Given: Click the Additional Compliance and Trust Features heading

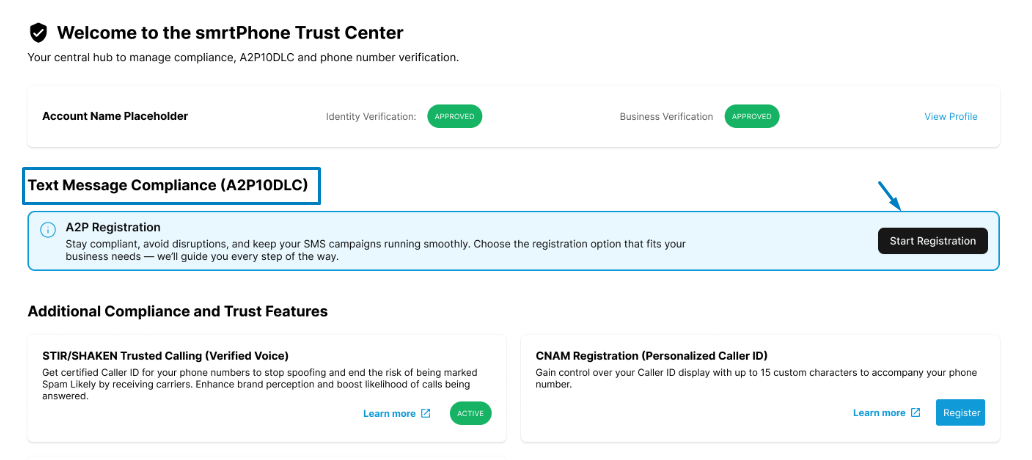Looking at the screenshot, I should [177, 311].
